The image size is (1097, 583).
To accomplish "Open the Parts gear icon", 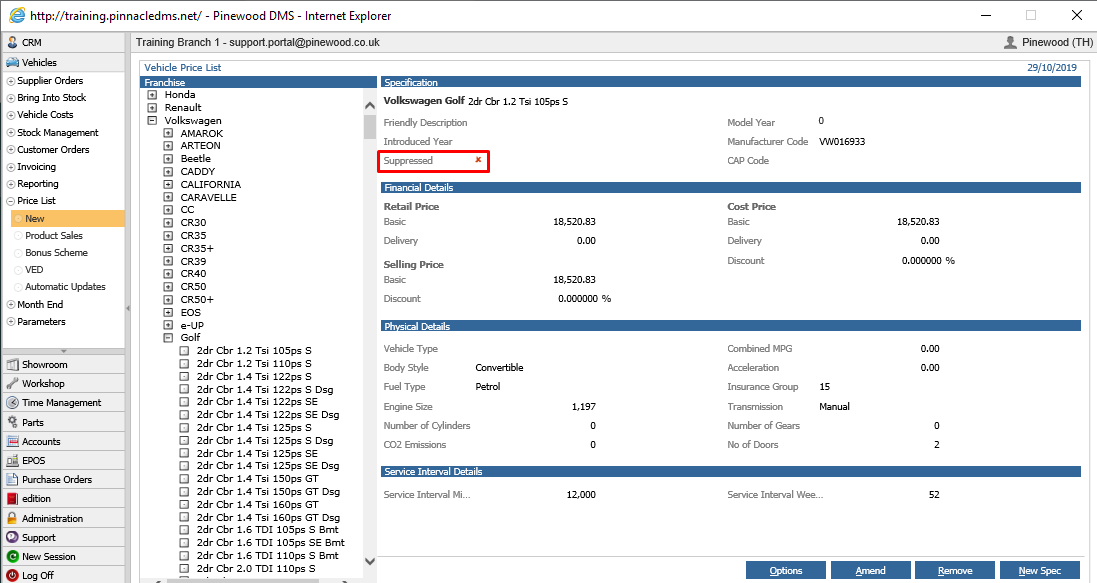I will (x=12, y=422).
